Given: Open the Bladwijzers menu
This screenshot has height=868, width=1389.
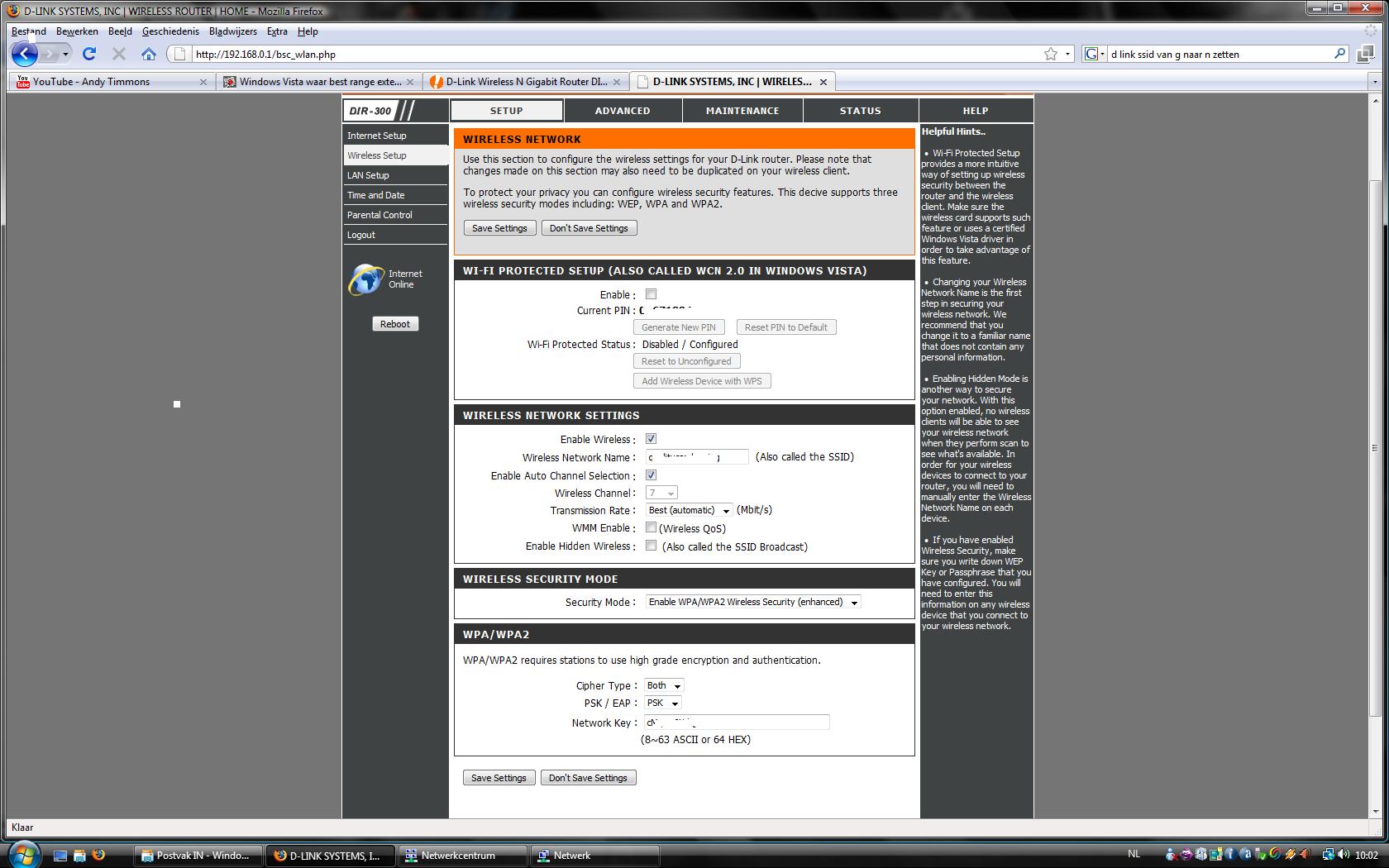Looking at the screenshot, I should pyautogui.click(x=233, y=31).
